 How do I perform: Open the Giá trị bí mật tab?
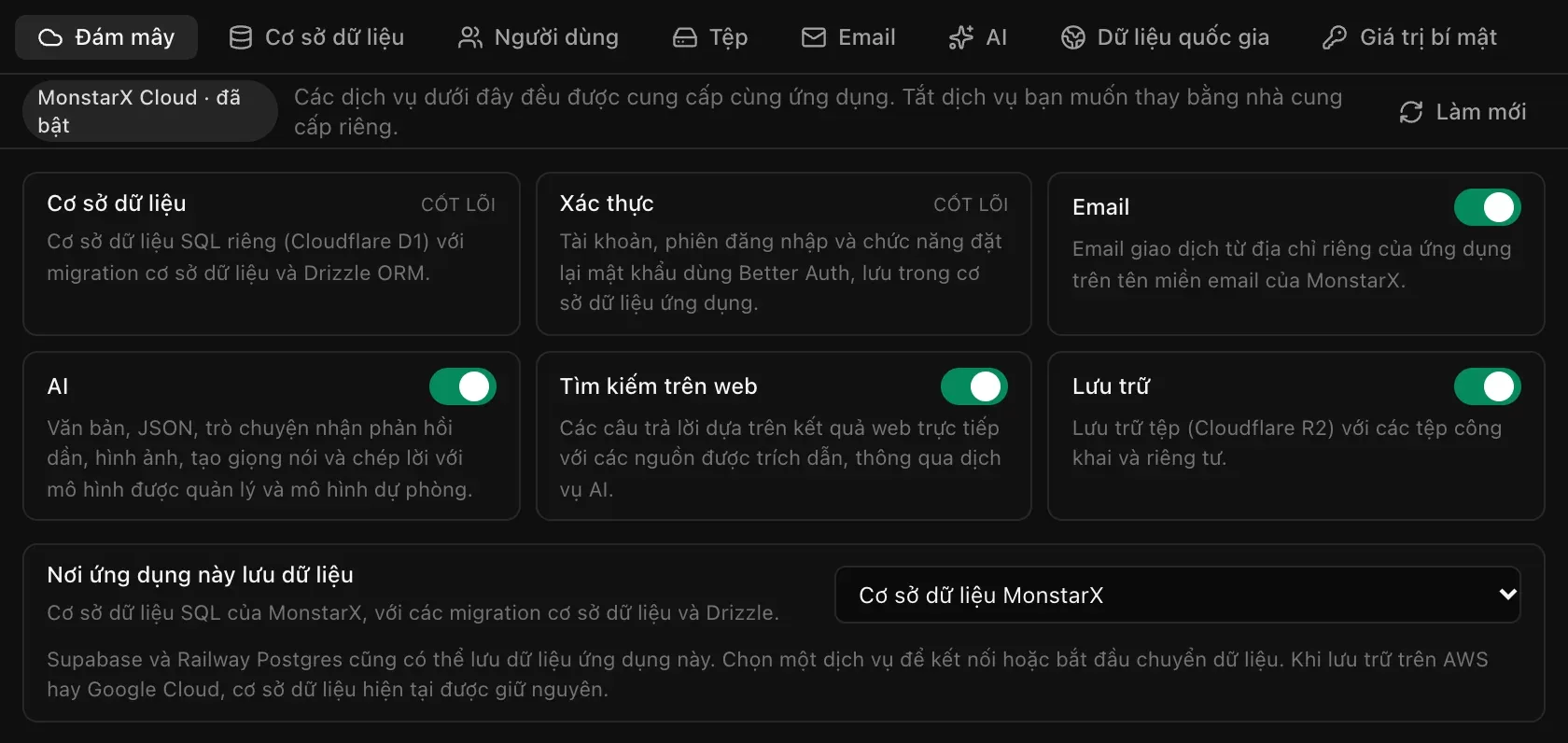[x=1409, y=37]
